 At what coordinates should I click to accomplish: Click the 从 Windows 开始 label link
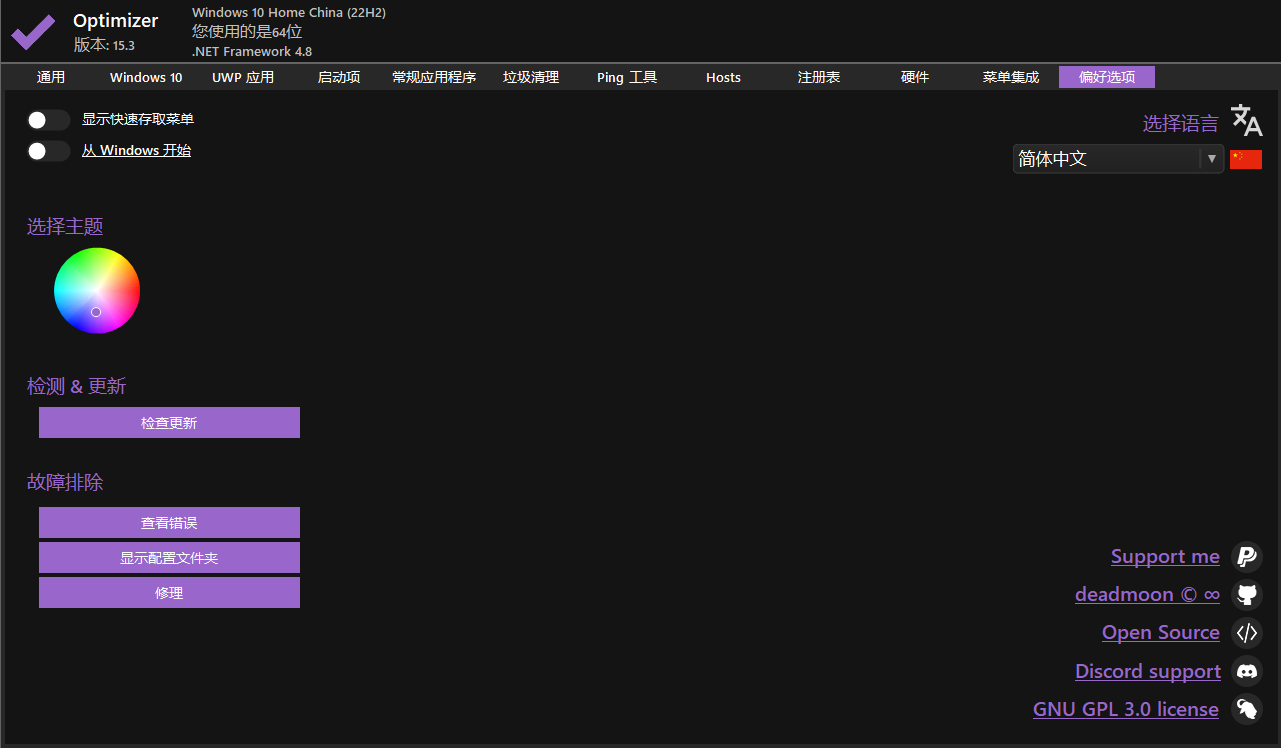[x=136, y=151]
